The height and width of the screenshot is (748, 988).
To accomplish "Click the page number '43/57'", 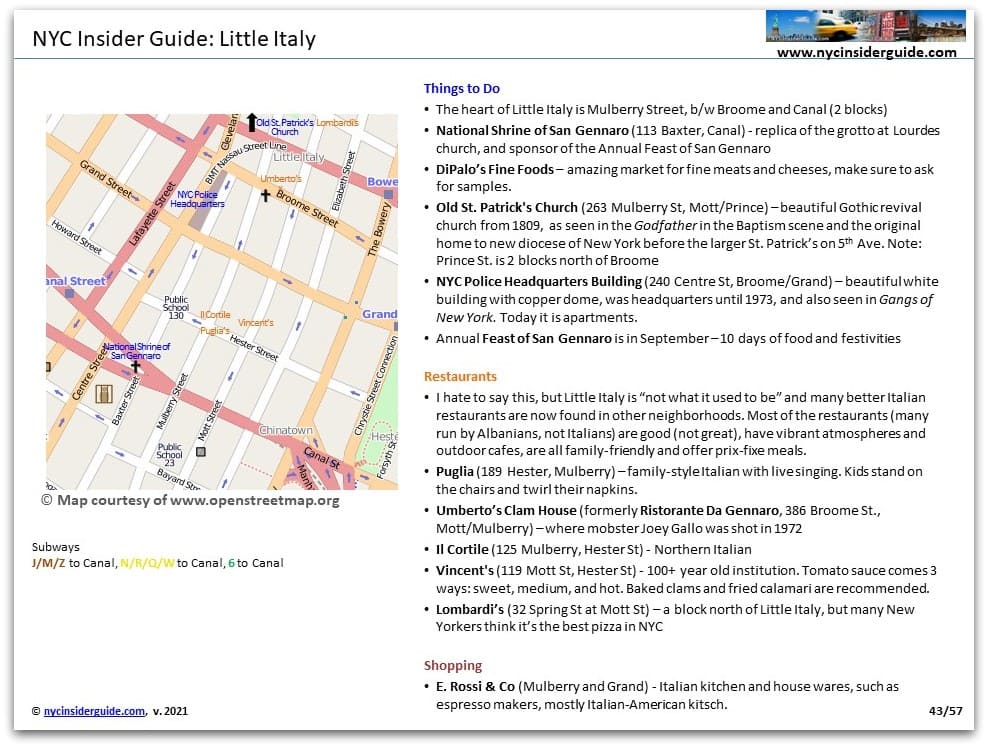I will [x=946, y=711].
